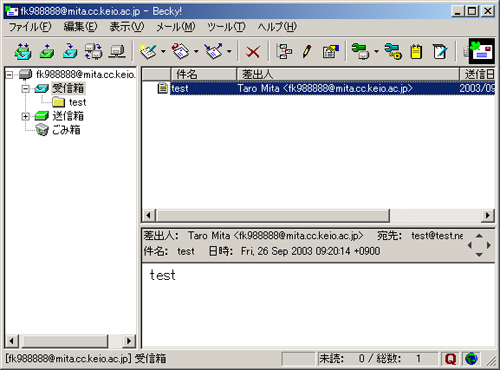Click the folder tree scrollbar left arrow
Screen dimensions: 500x370
[x=12, y=341]
